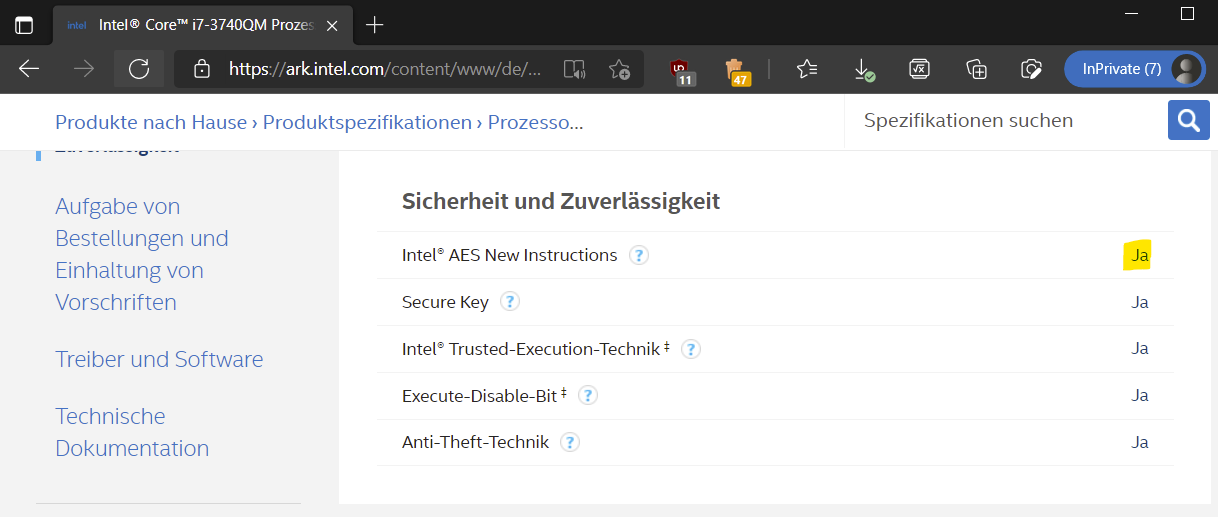Show the browser downloads
Viewport: 1218px width, 517px height.
coord(863,69)
